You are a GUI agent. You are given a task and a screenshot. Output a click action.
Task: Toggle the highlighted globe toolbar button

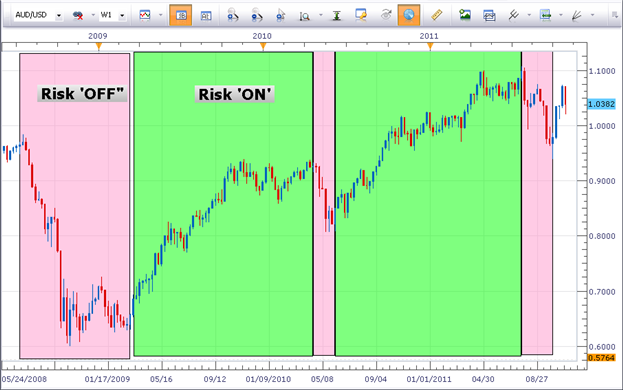[409, 15]
